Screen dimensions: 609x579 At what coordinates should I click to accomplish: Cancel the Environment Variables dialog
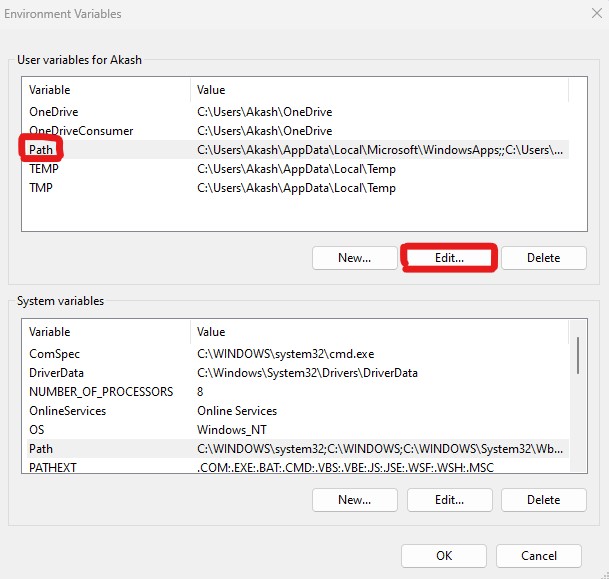pos(539,556)
